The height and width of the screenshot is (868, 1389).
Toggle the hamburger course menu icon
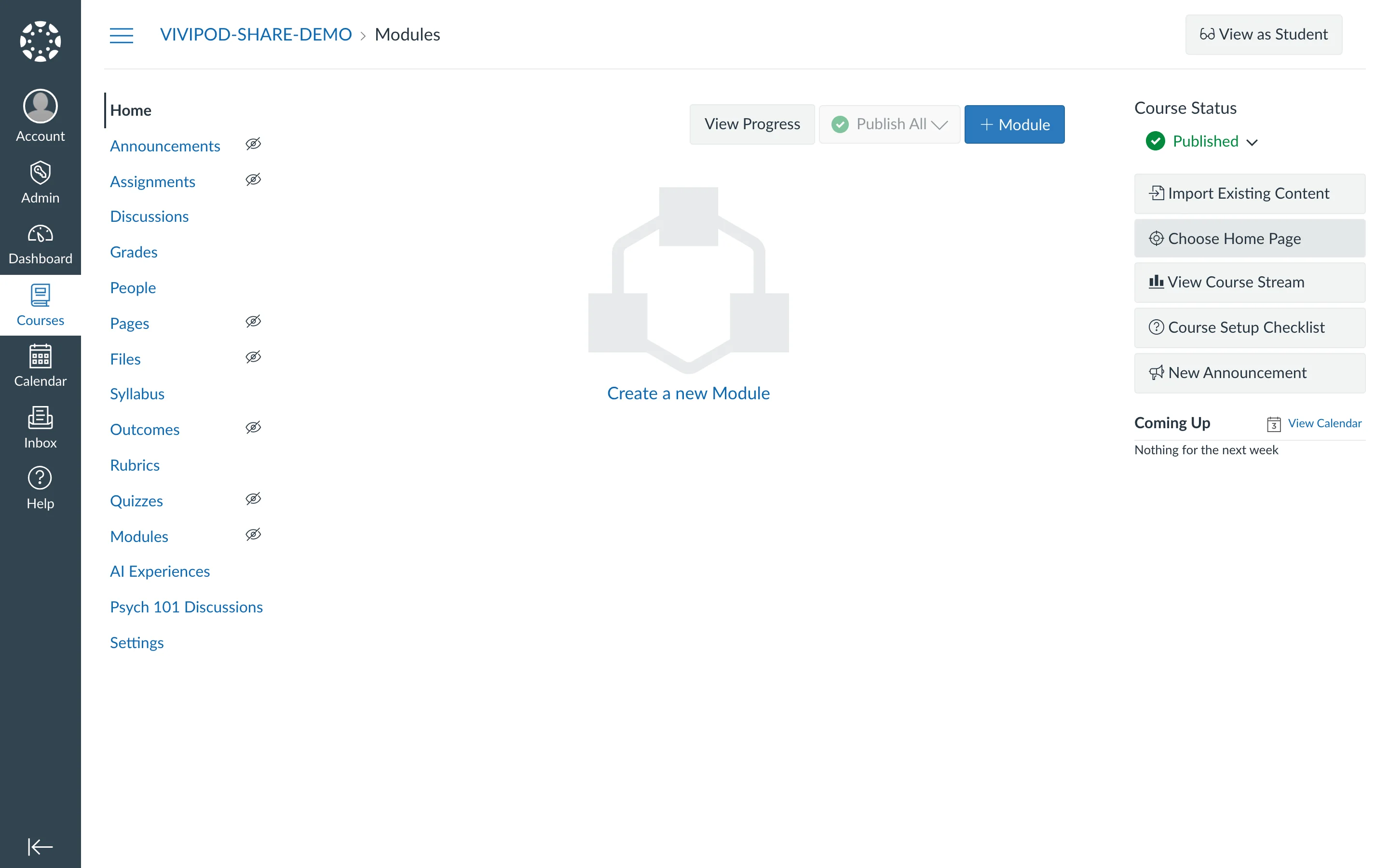click(x=122, y=35)
